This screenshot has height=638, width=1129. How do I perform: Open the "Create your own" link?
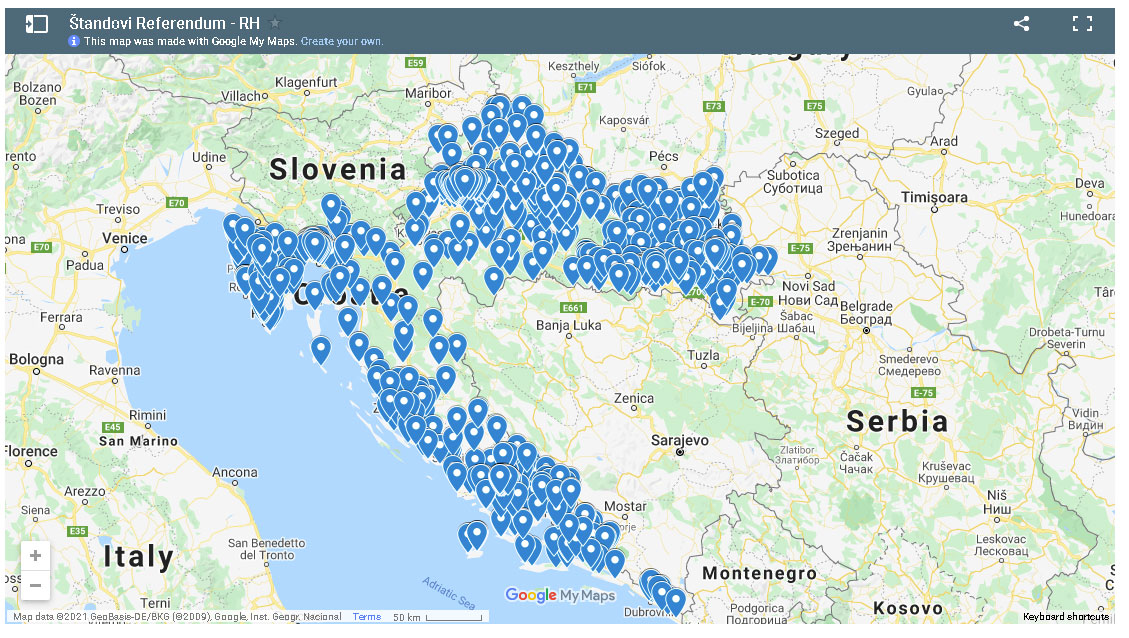(341, 41)
